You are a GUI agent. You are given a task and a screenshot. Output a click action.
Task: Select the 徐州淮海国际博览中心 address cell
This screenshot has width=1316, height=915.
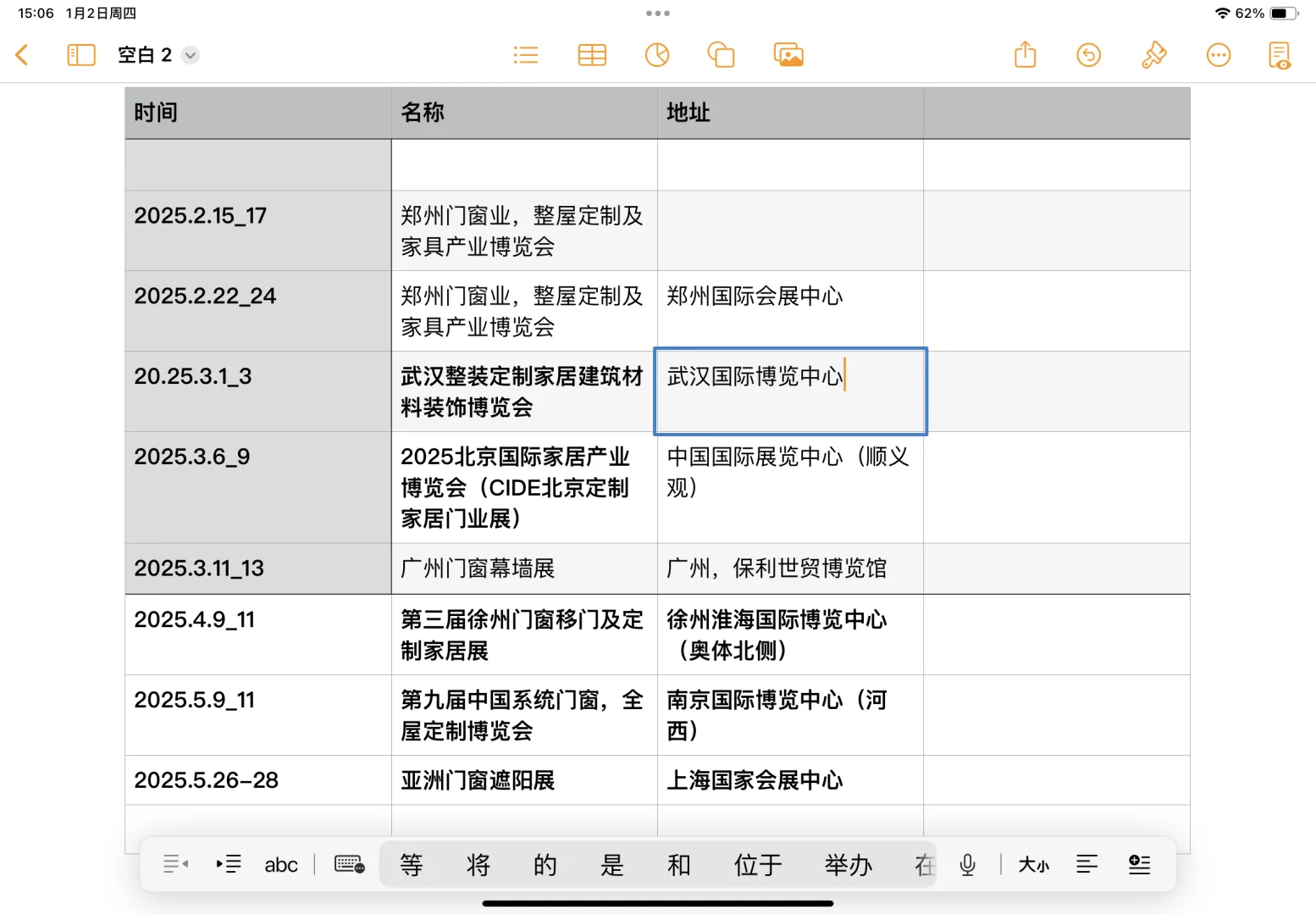[x=790, y=635]
